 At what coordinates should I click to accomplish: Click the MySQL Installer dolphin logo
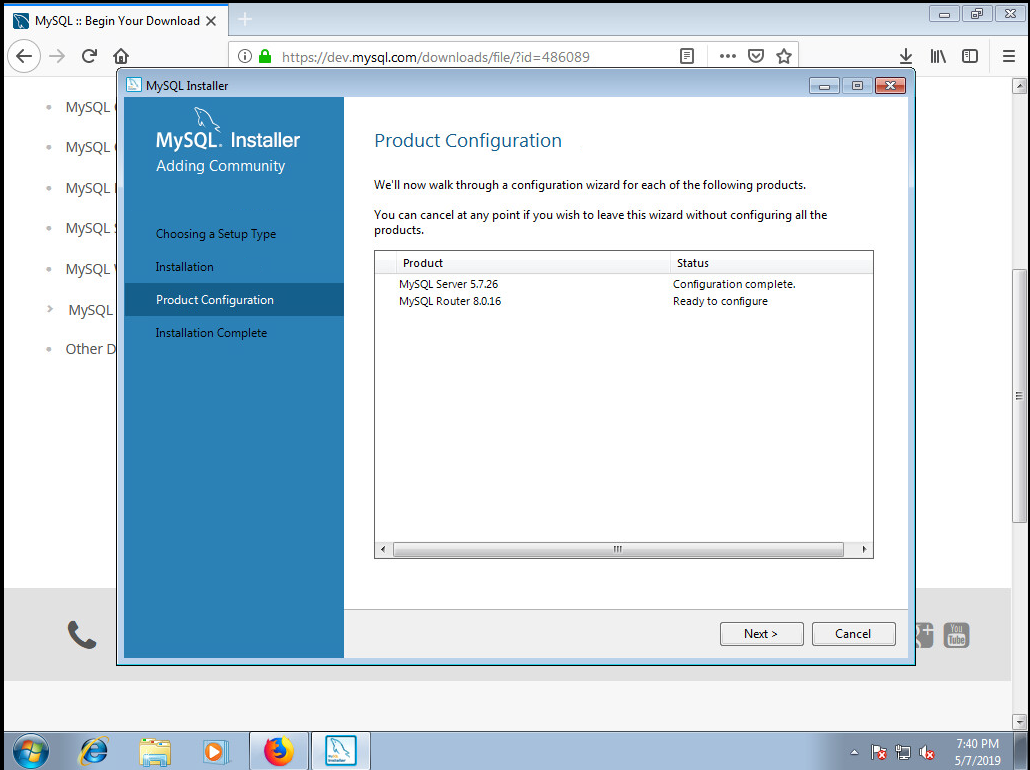click(x=206, y=119)
